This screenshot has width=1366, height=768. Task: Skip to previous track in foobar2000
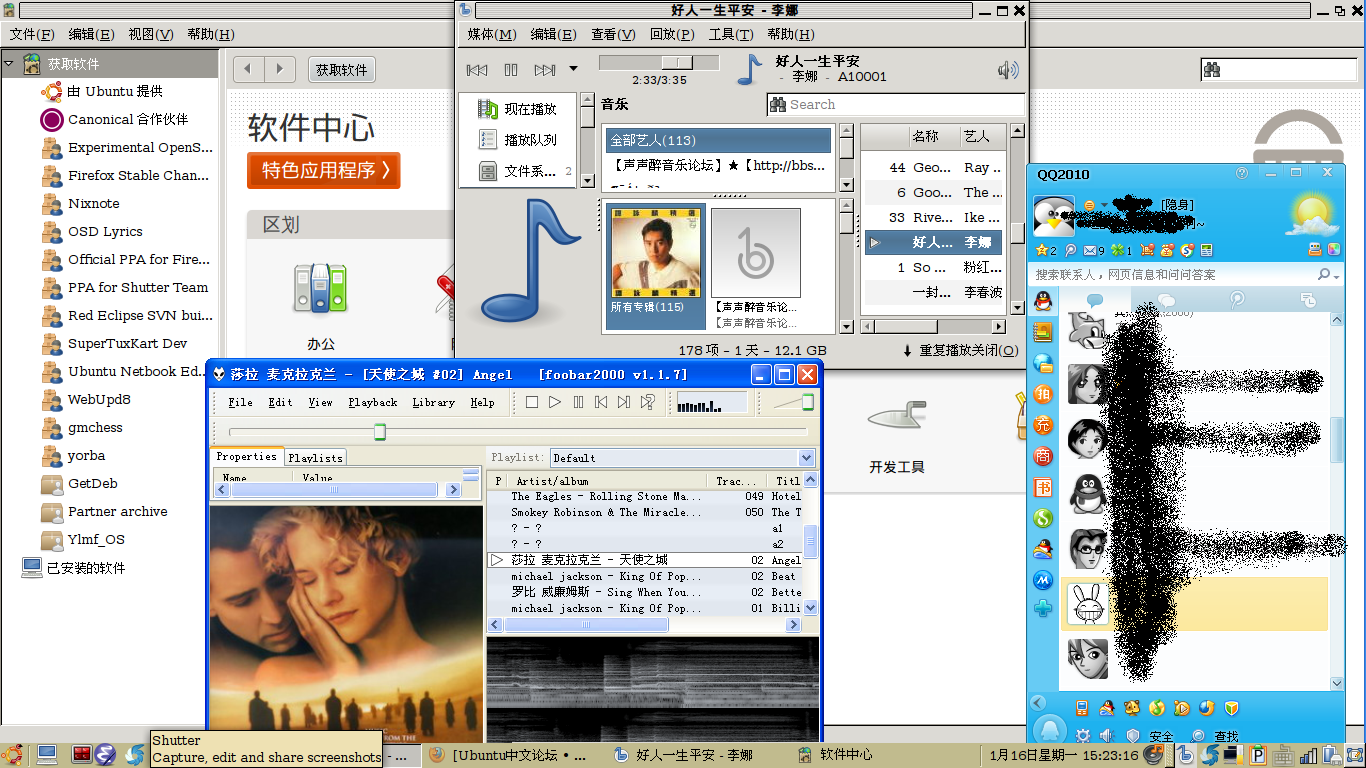tap(601, 402)
